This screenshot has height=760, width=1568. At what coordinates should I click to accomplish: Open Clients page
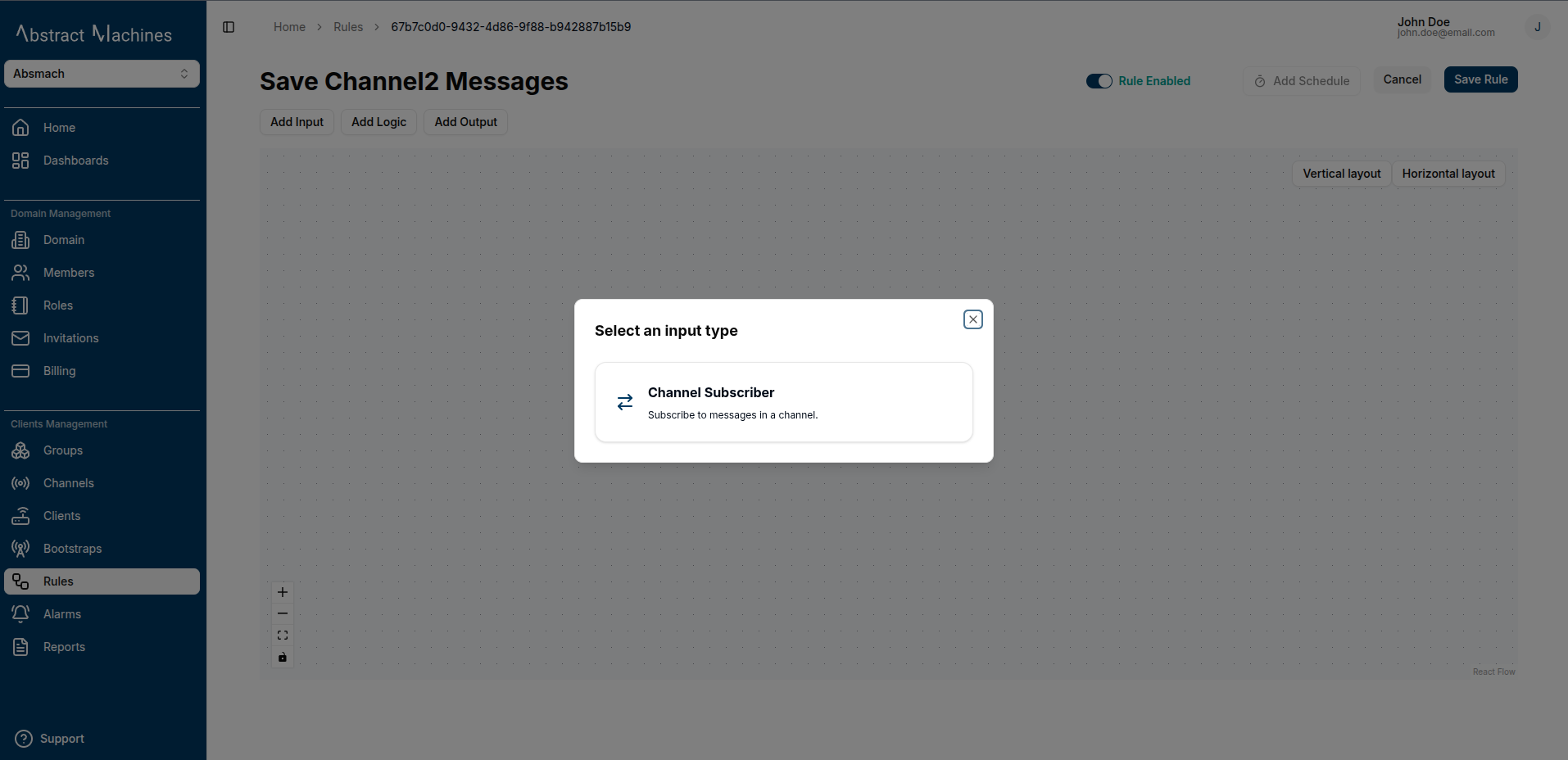tap(102, 516)
